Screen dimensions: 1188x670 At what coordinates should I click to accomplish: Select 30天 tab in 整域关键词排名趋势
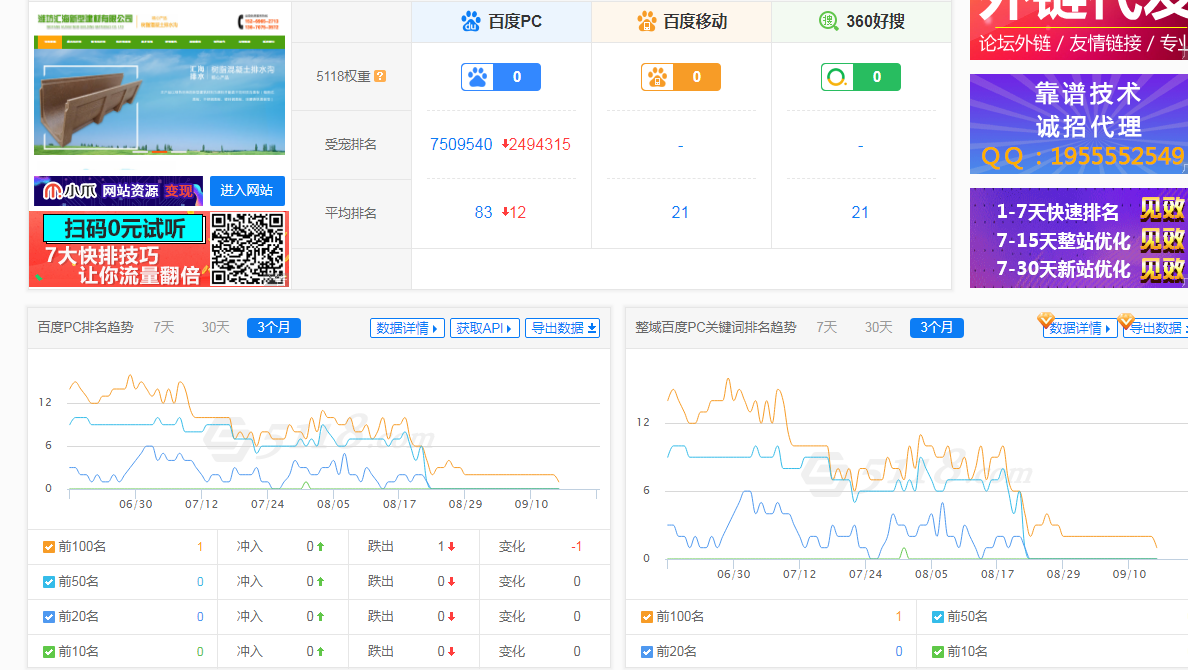[878, 327]
